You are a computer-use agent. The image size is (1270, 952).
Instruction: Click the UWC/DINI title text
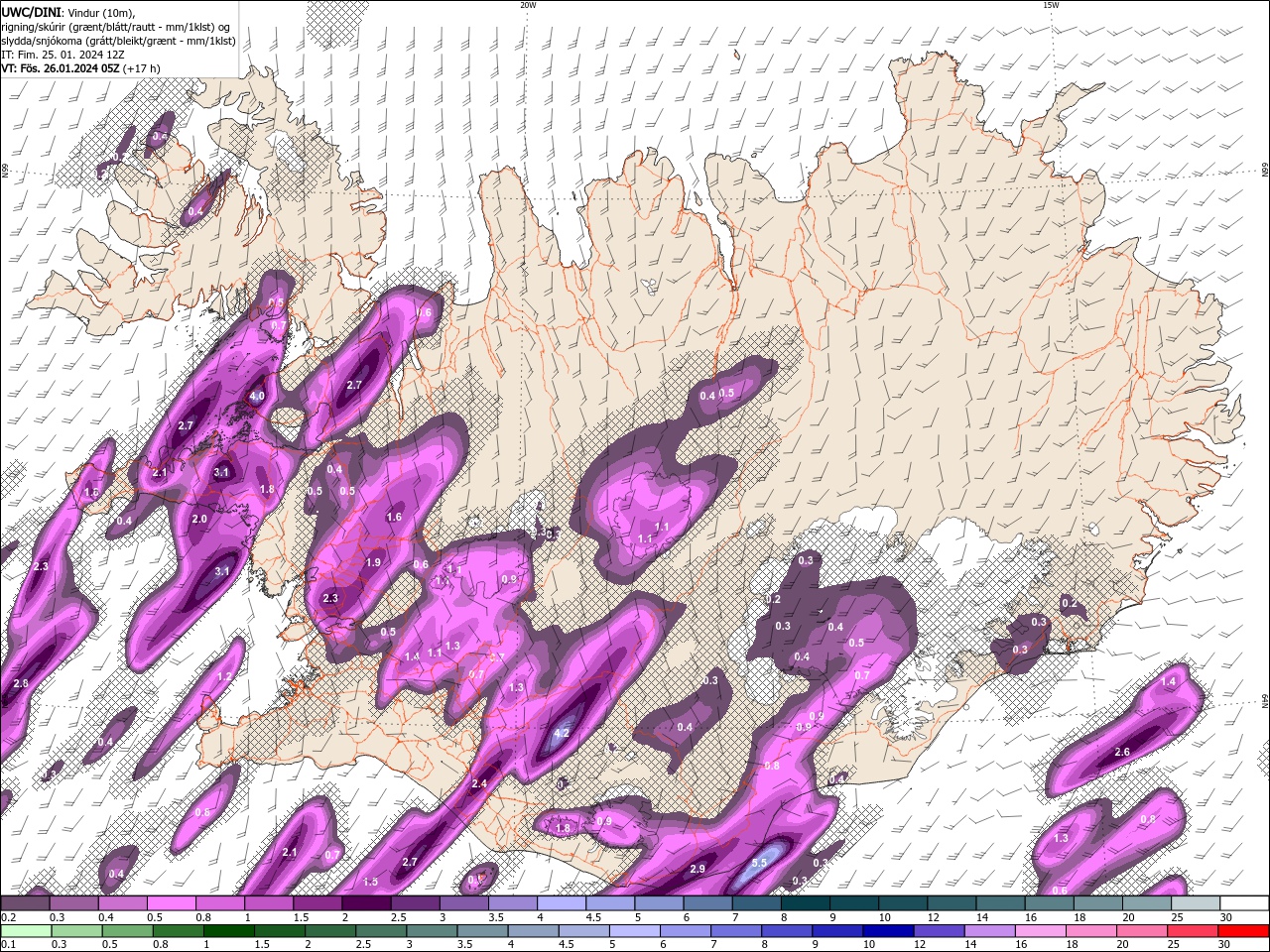tap(31, 12)
